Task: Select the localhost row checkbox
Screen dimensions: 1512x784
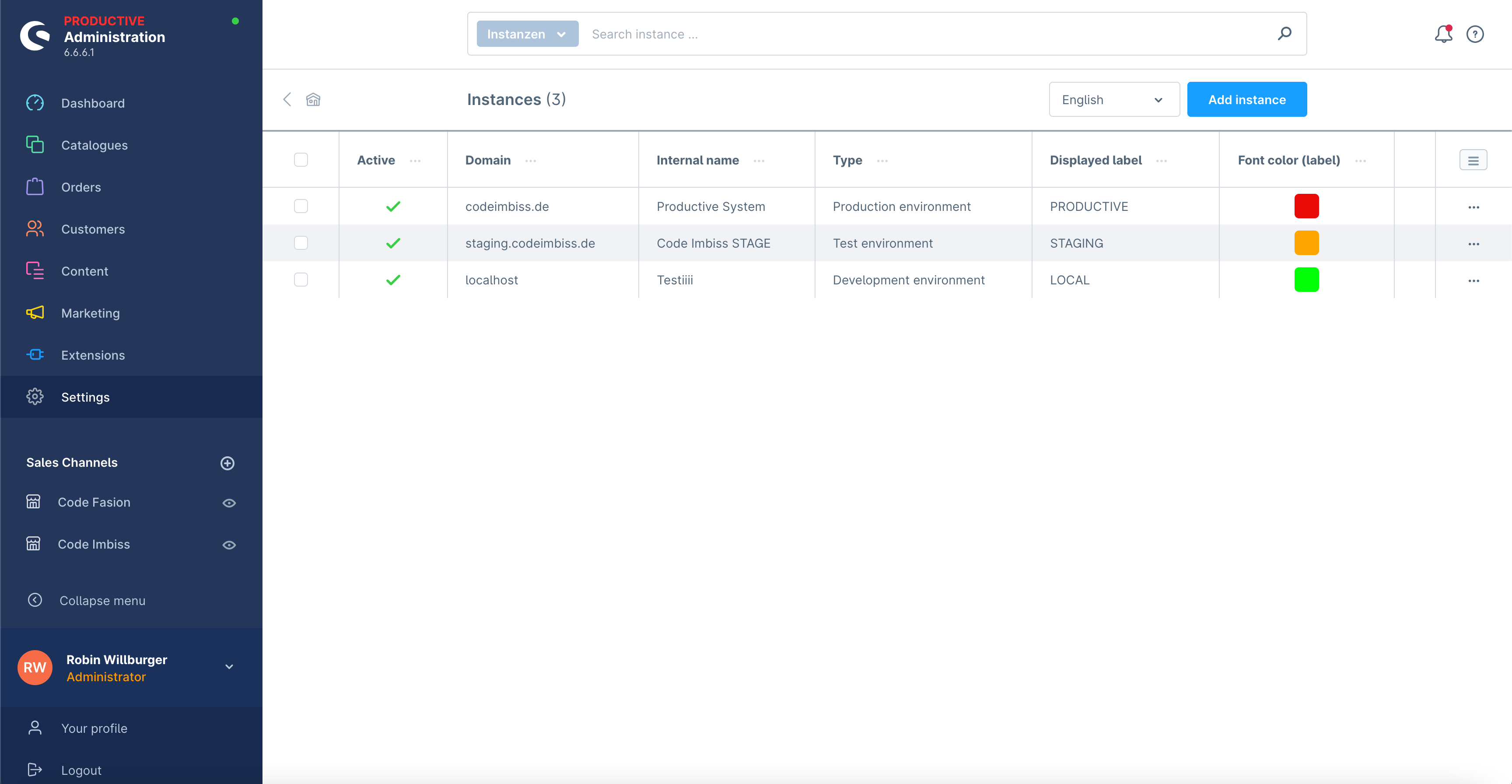Action: [x=301, y=279]
